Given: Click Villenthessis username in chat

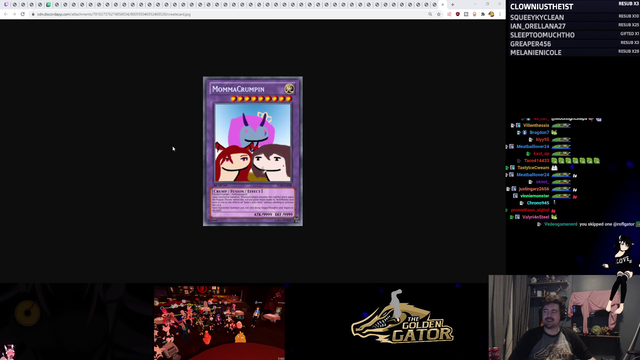Looking at the screenshot, I should (x=536, y=126).
